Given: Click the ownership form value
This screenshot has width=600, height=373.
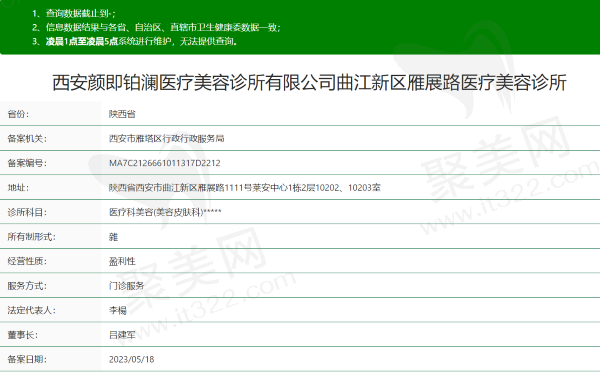Looking at the screenshot, I should tap(113, 237).
